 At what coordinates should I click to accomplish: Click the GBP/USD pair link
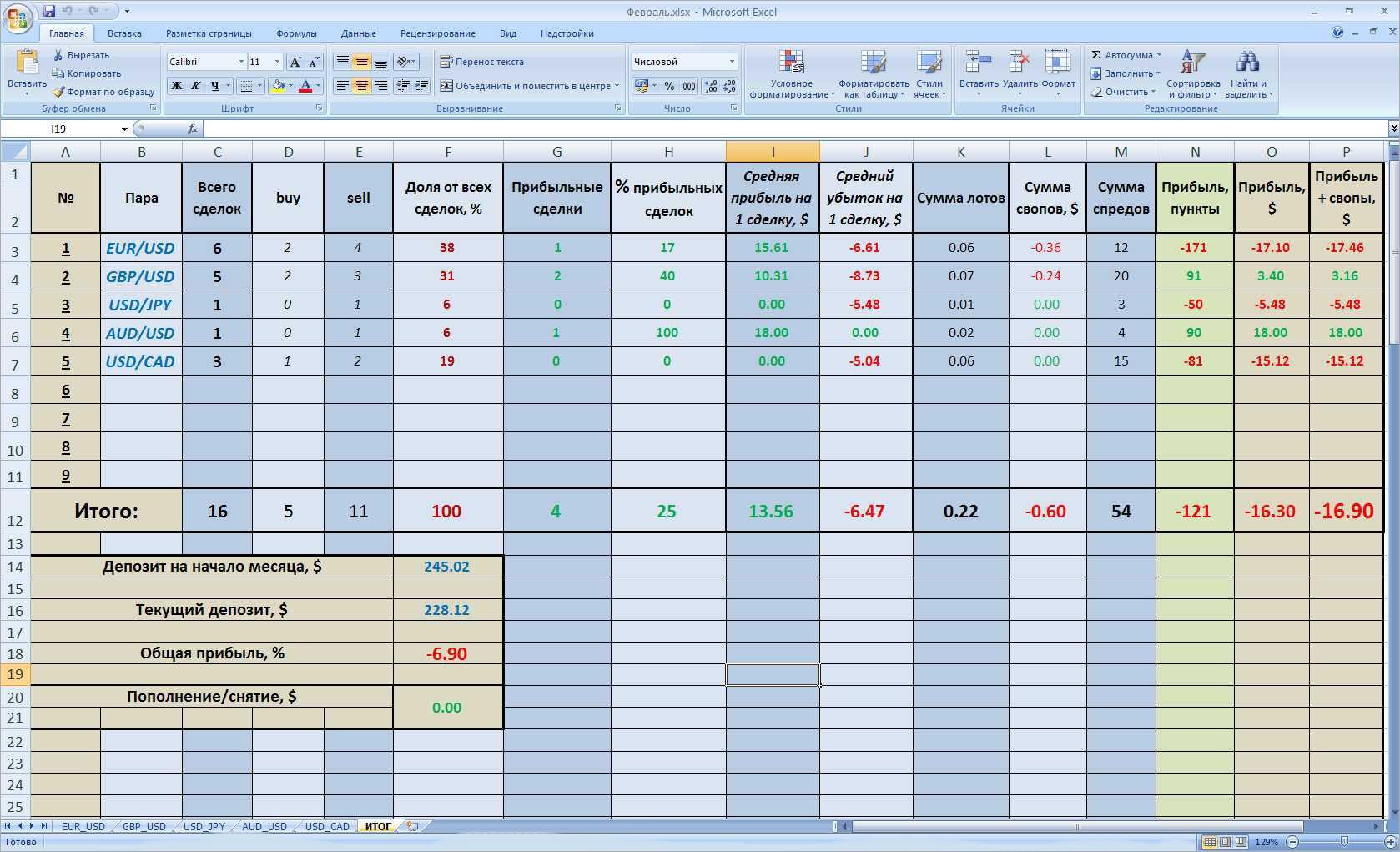point(140,276)
